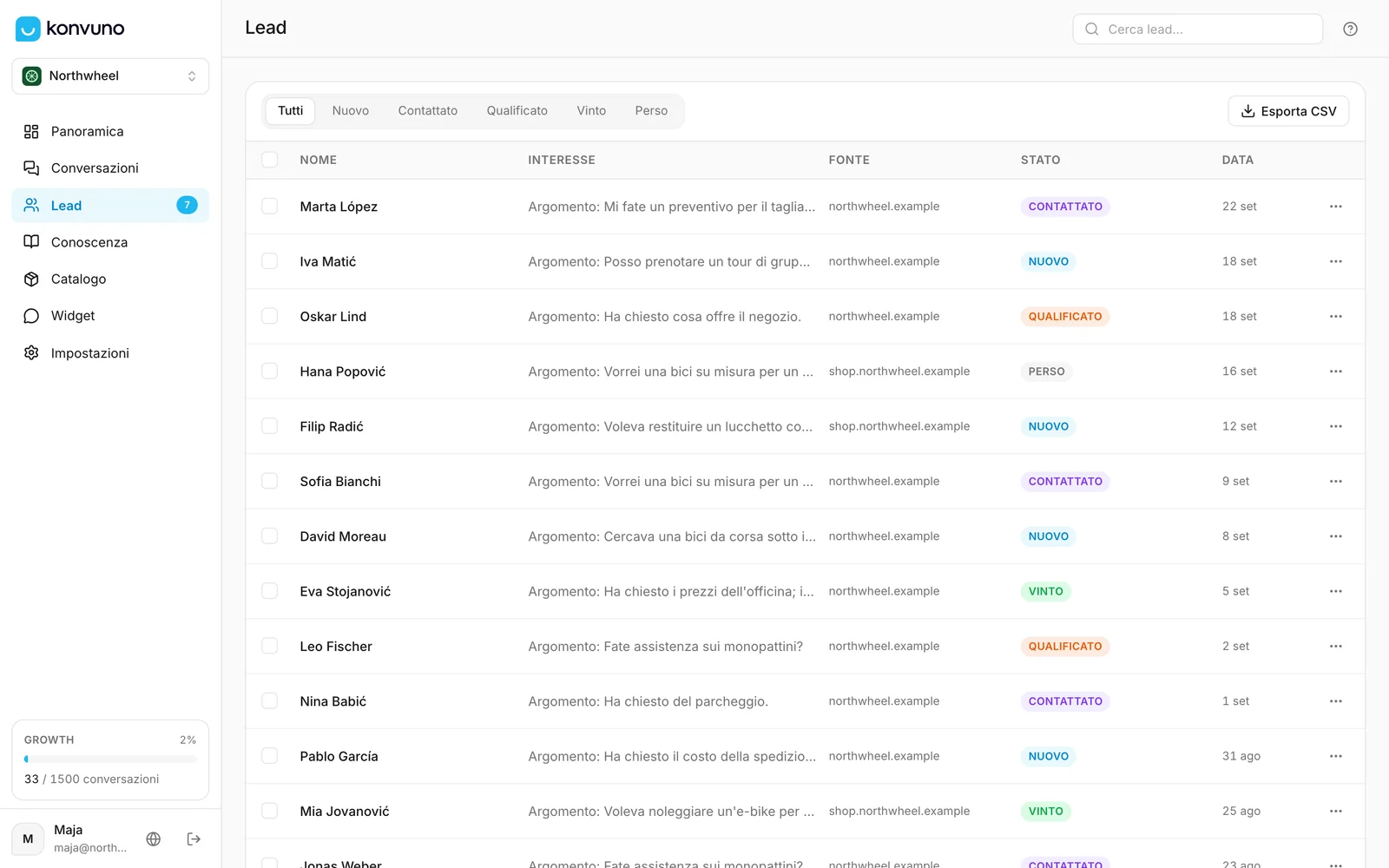Viewport: 1389px width, 868px height.
Task: Click the search magnifier icon
Action: pos(1092,30)
